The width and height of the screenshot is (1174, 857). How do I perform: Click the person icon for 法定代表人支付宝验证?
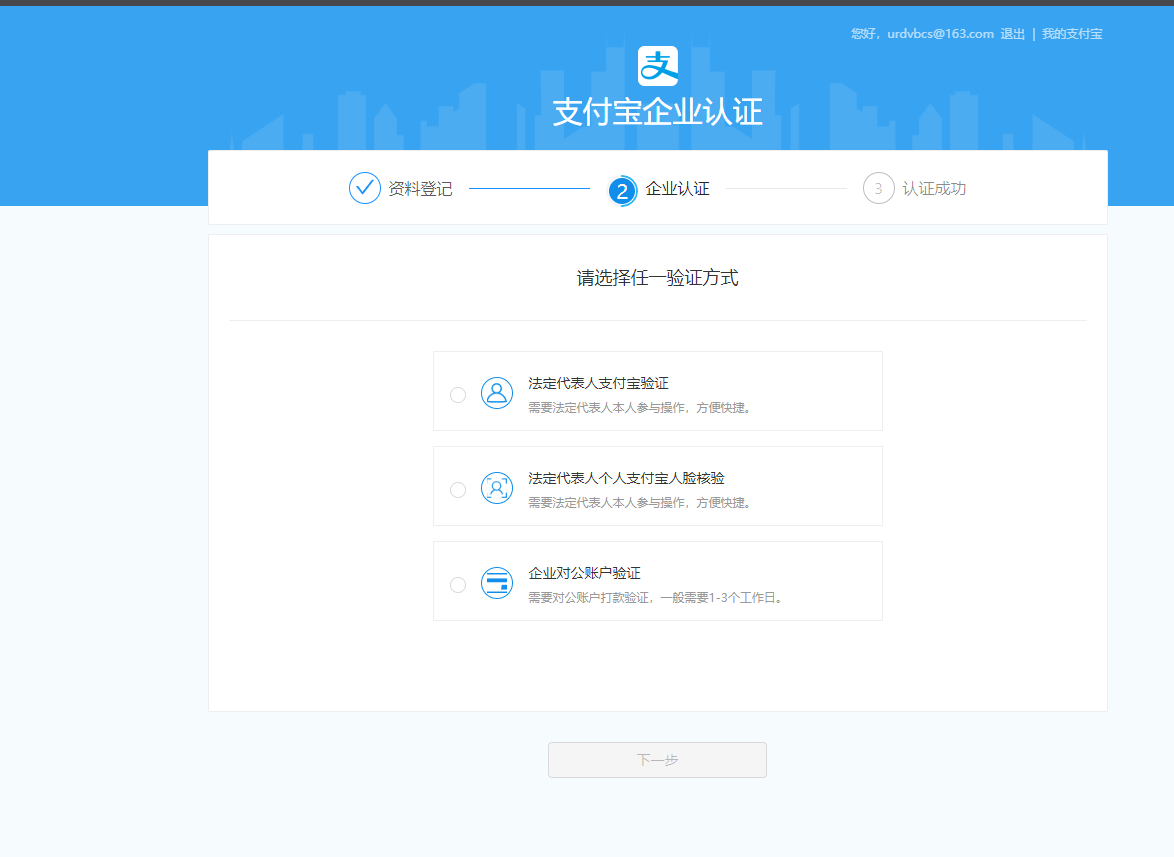[496, 393]
